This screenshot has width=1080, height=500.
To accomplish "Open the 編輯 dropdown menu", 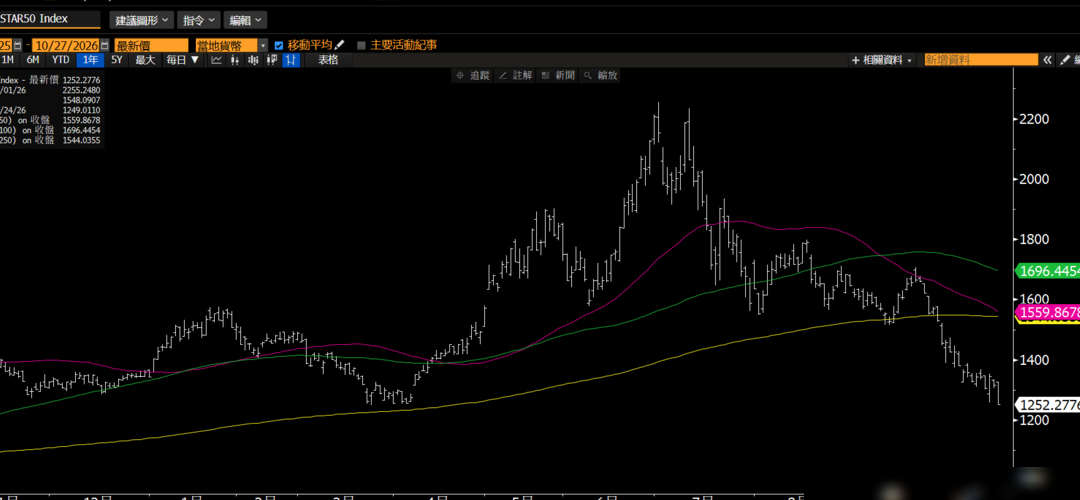I will 245,20.
